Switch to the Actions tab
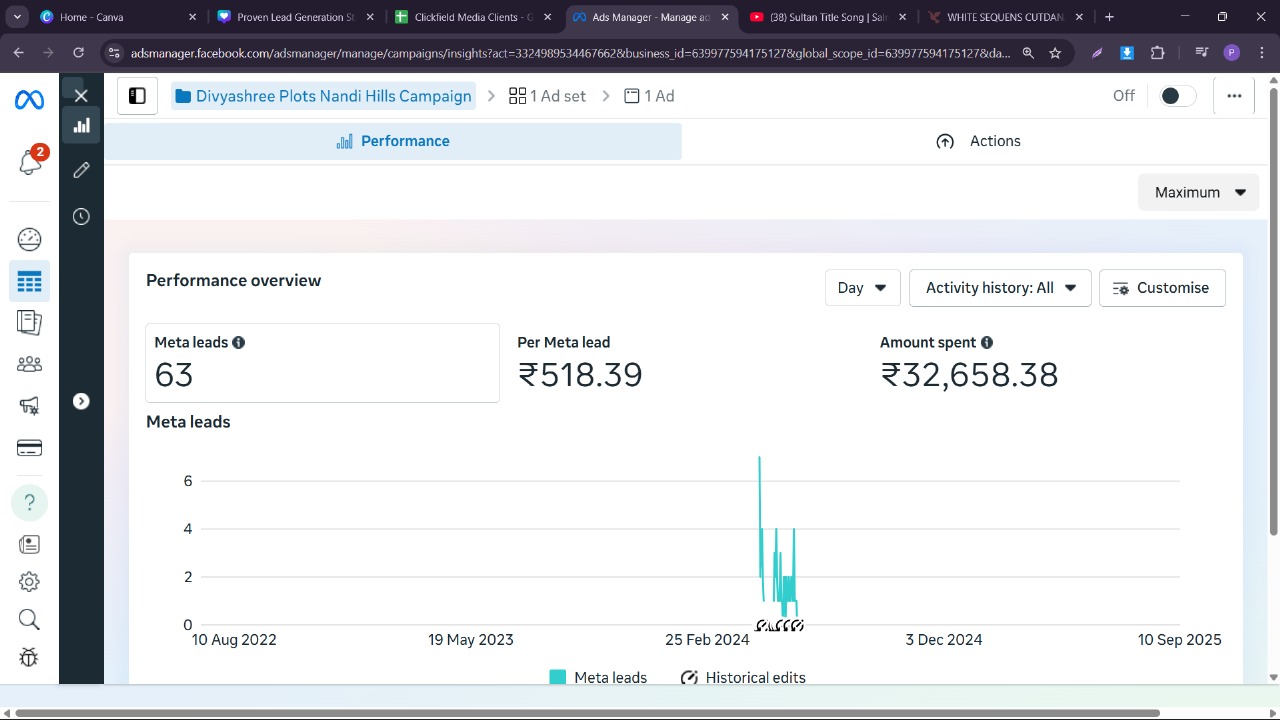 [x=978, y=141]
